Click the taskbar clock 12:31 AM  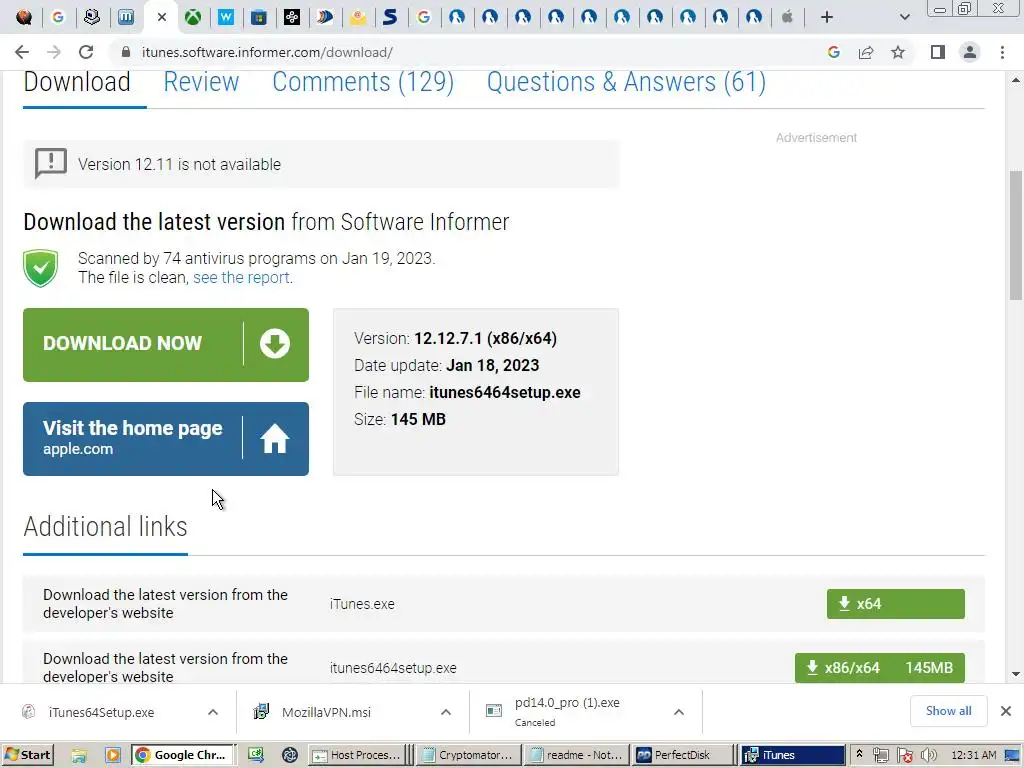973,755
